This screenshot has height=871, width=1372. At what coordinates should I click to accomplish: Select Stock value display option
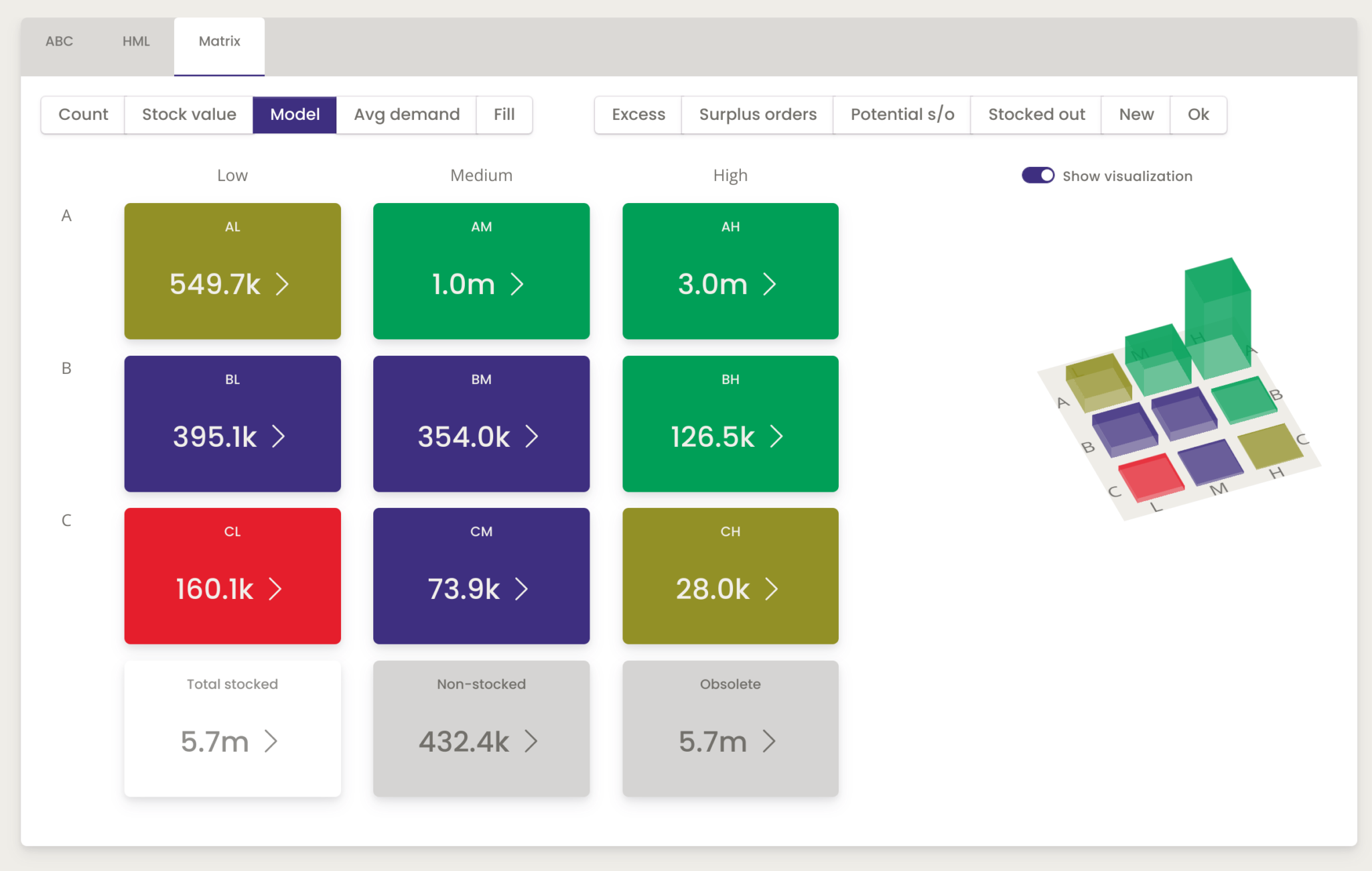point(188,114)
